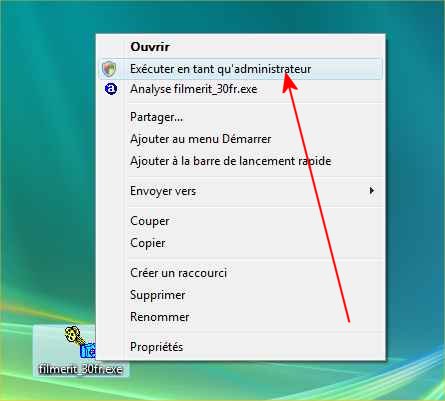Select Analyse filmerit_30fr.exe menu entry
The height and width of the screenshot is (401, 445).
[x=194, y=89]
